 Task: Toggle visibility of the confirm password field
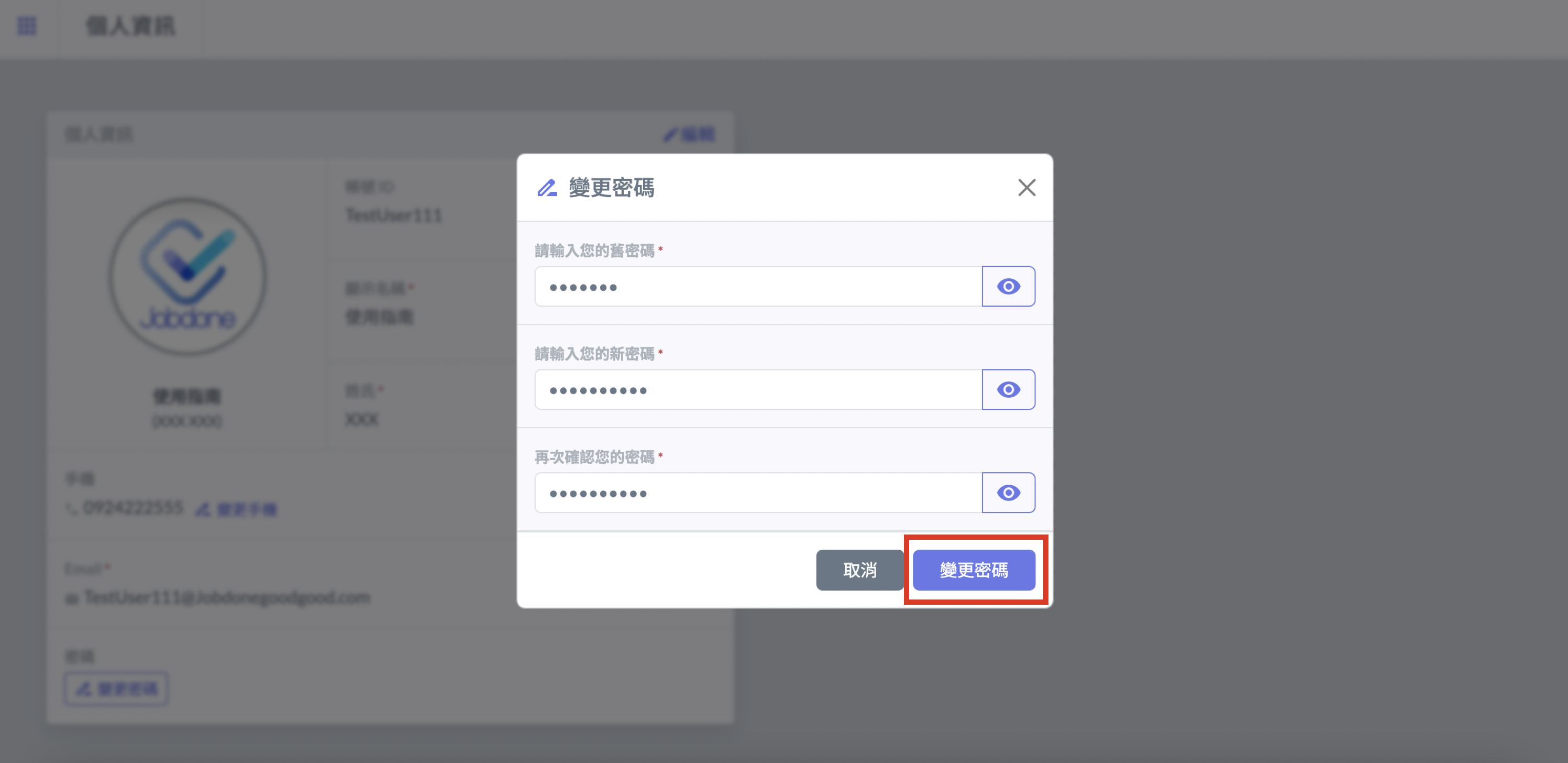pos(1008,493)
